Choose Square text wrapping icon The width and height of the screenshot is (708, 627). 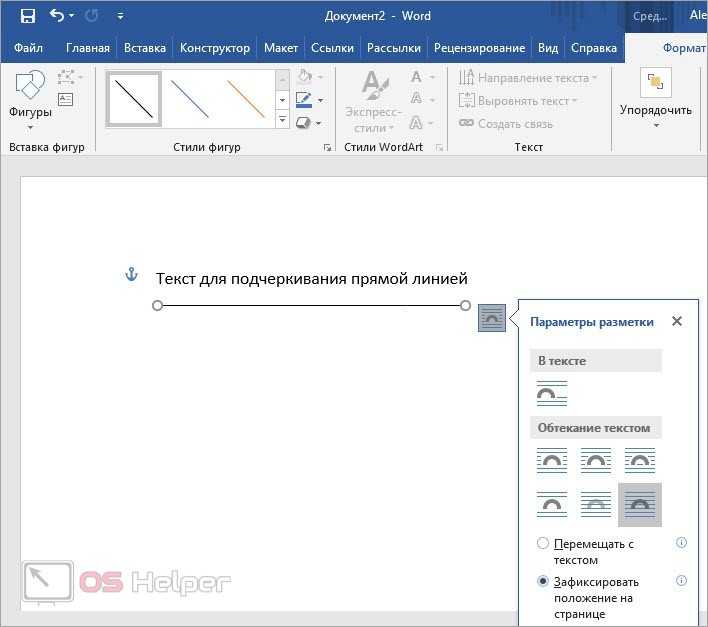[x=551, y=460]
